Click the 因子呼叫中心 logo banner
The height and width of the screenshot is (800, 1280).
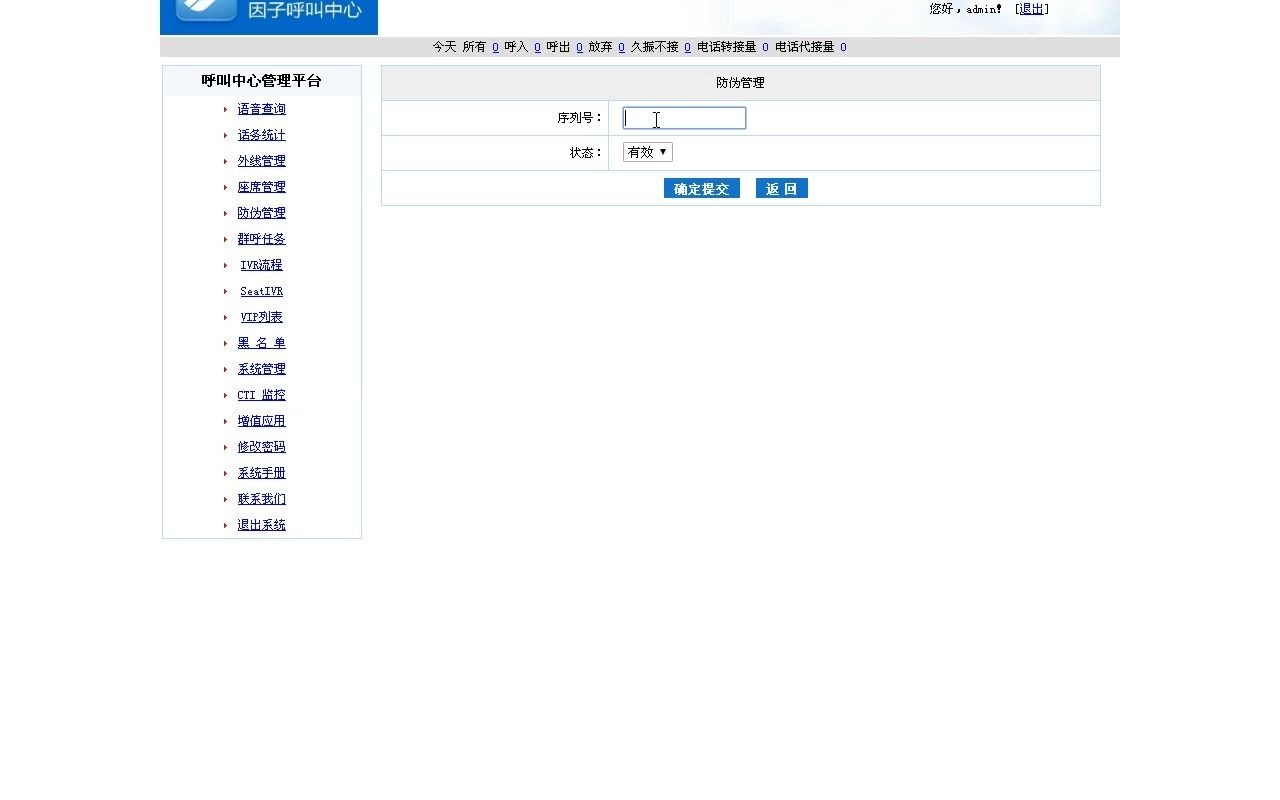269,17
